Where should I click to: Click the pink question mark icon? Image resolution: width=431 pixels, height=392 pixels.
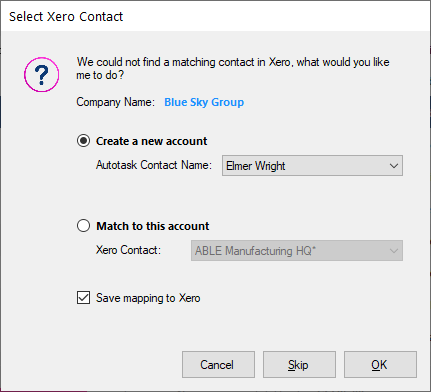click(41, 75)
